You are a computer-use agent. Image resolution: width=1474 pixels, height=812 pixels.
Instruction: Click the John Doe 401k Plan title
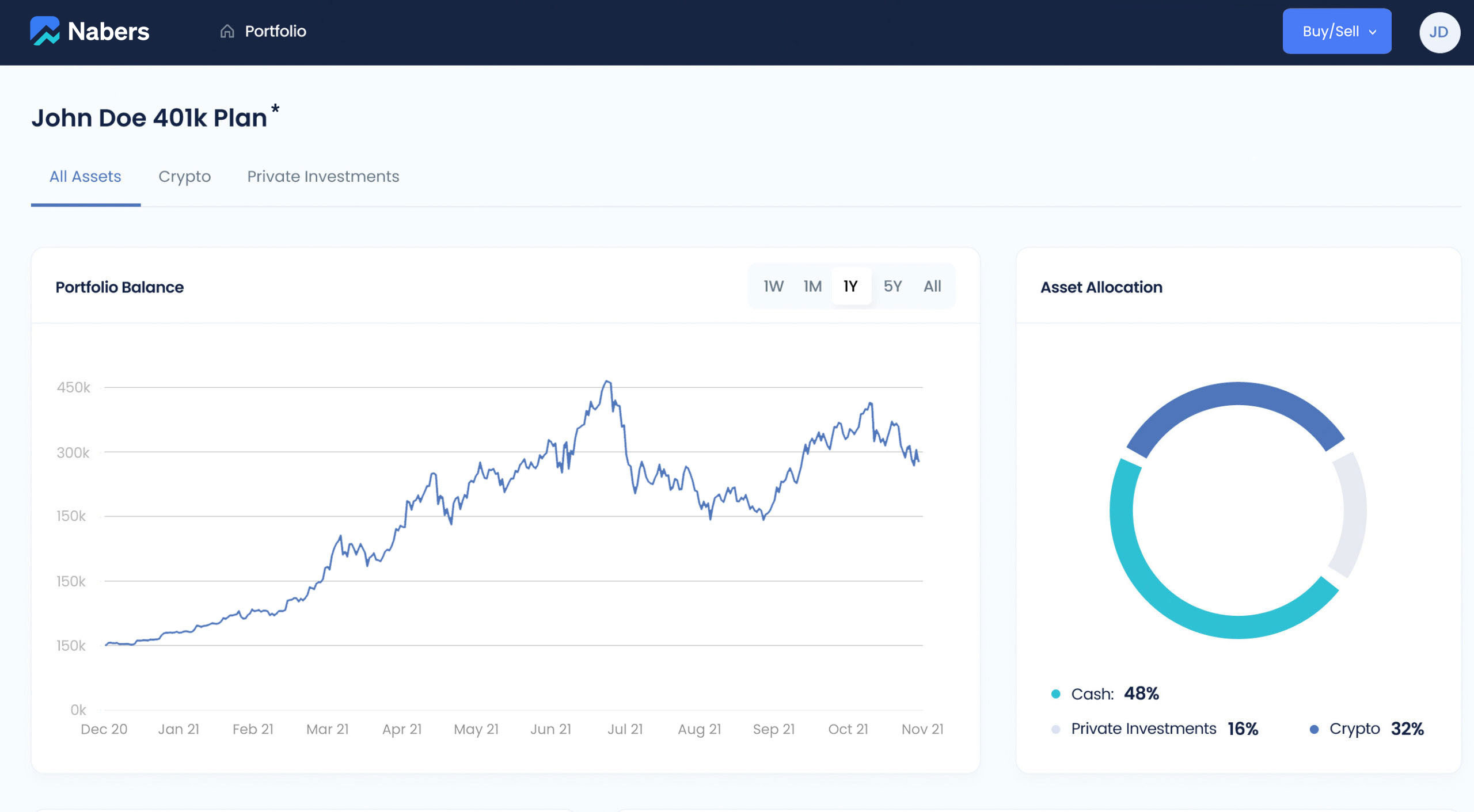pos(149,118)
